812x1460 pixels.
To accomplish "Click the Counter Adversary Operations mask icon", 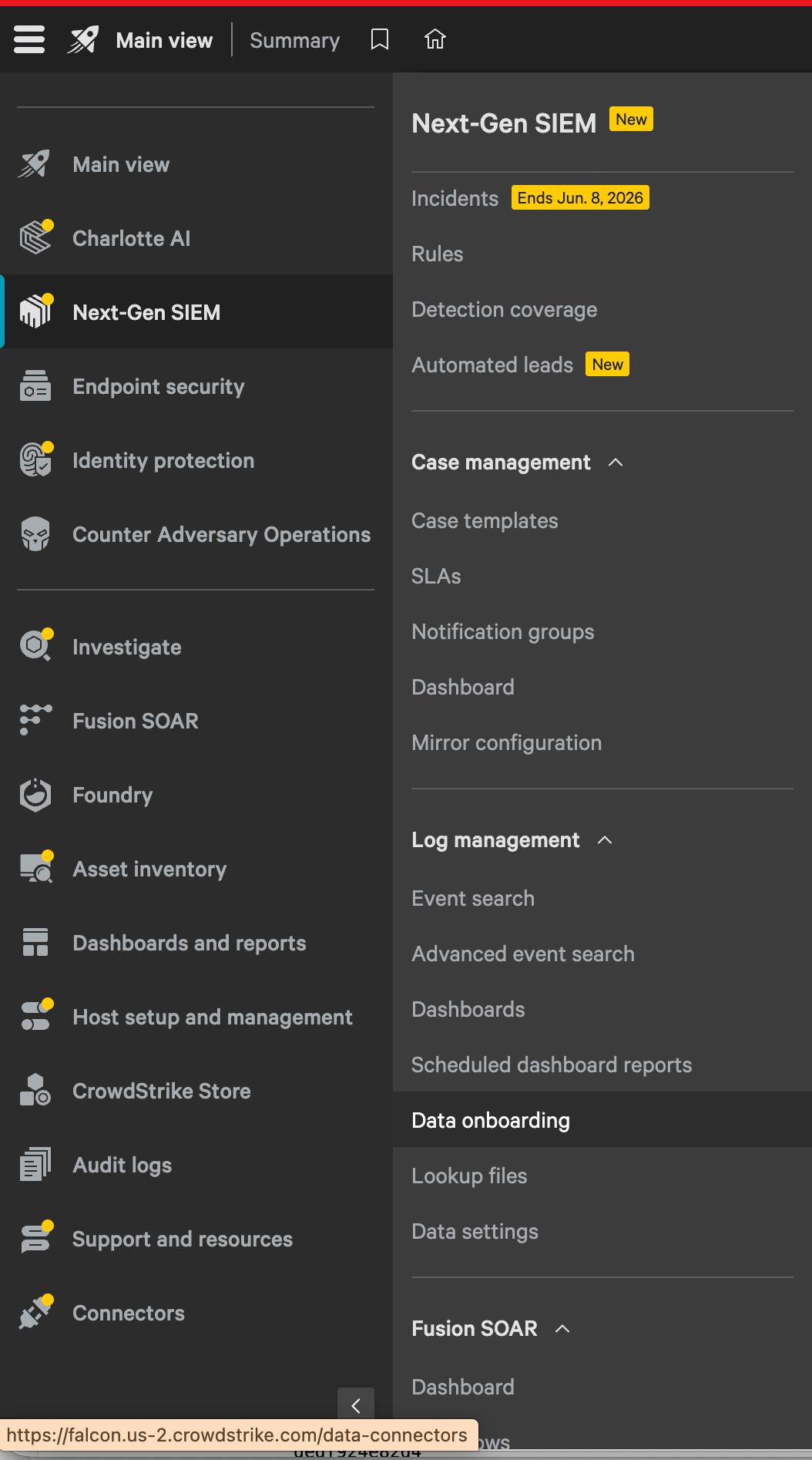I will [35, 534].
